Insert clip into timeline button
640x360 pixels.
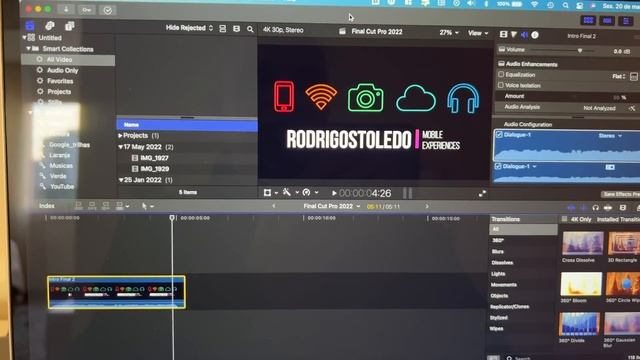pos(92,206)
